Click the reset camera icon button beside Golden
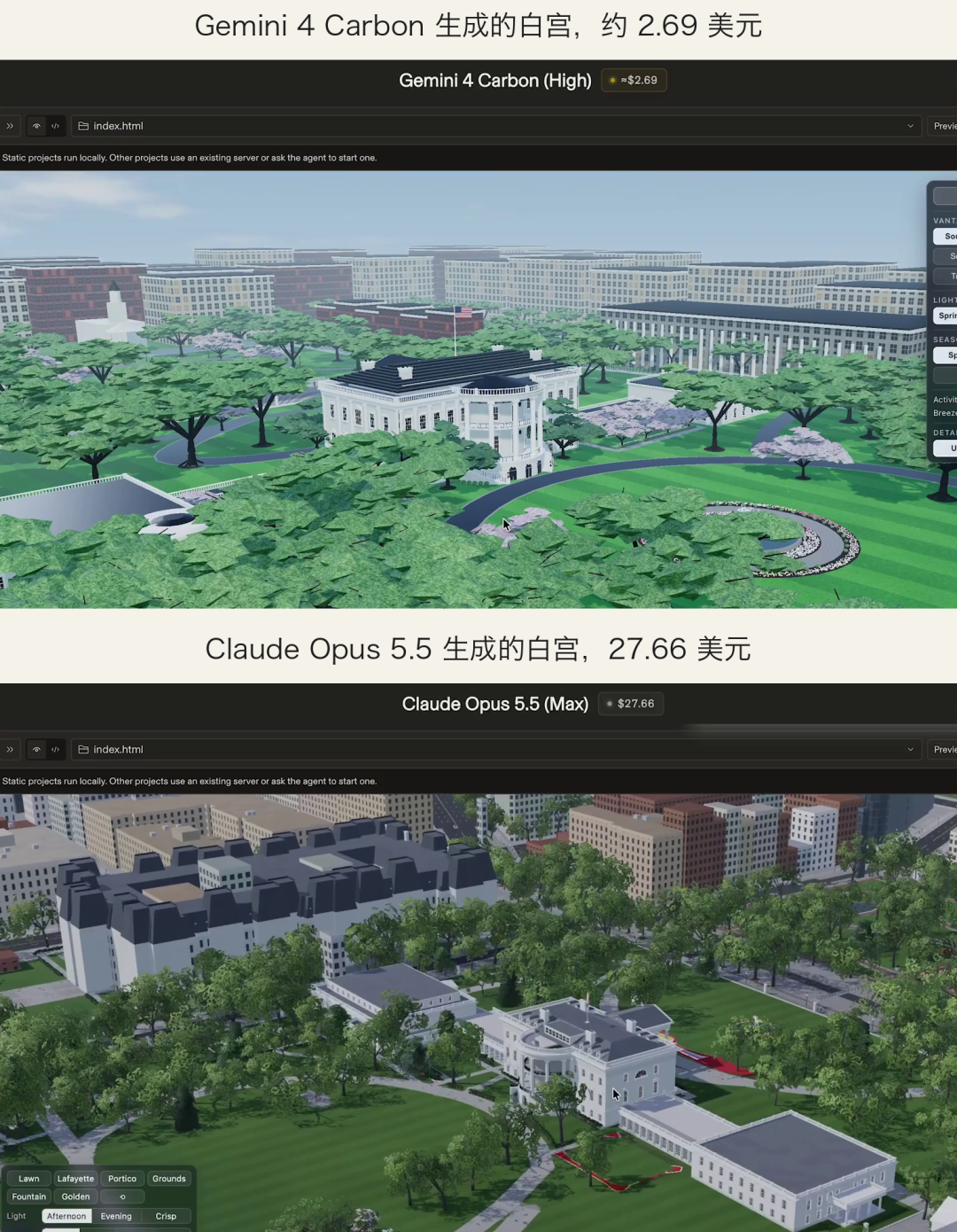This screenshot has width=957, height=1232. pyautogui.click(x=122, y=1197)
